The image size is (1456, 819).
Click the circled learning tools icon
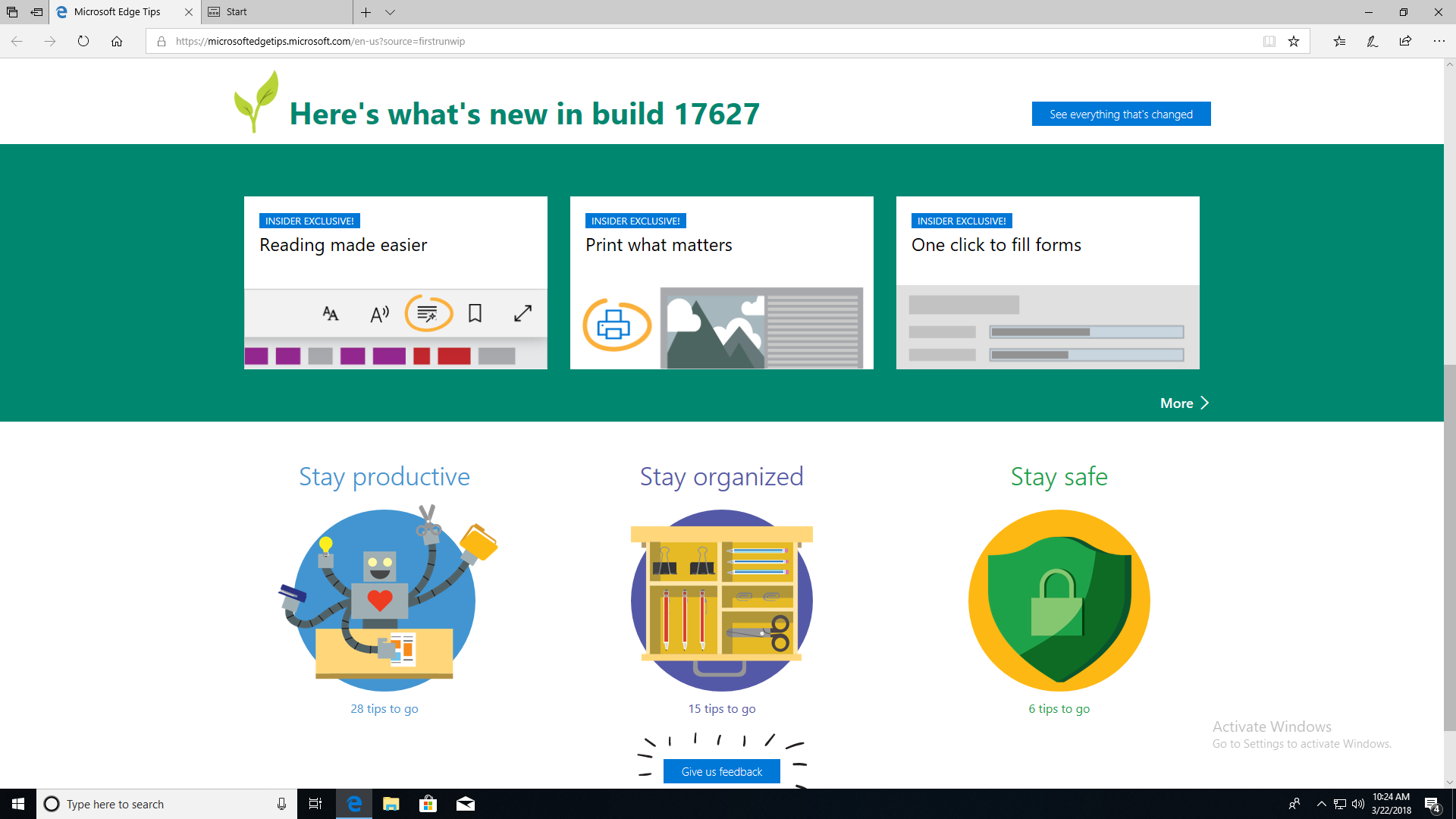(x=428, y=313)
